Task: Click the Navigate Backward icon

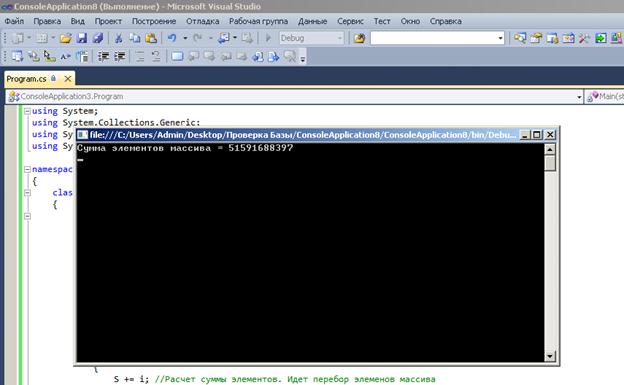Action: pos(224,38)
